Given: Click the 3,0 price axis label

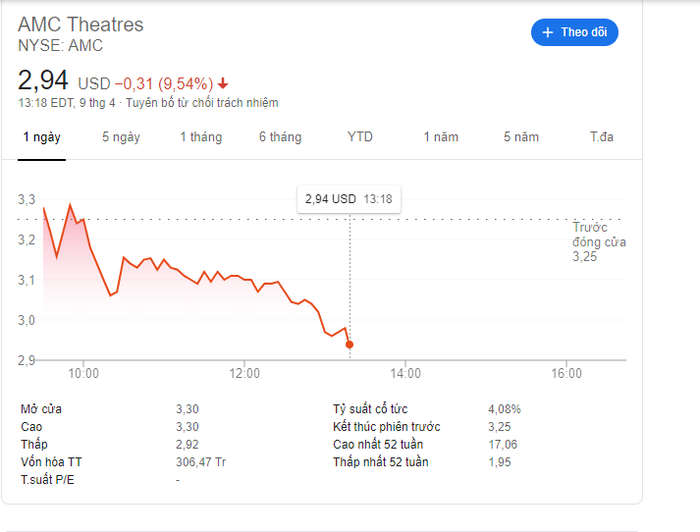Looking at the screenshot, I should 26,320.
